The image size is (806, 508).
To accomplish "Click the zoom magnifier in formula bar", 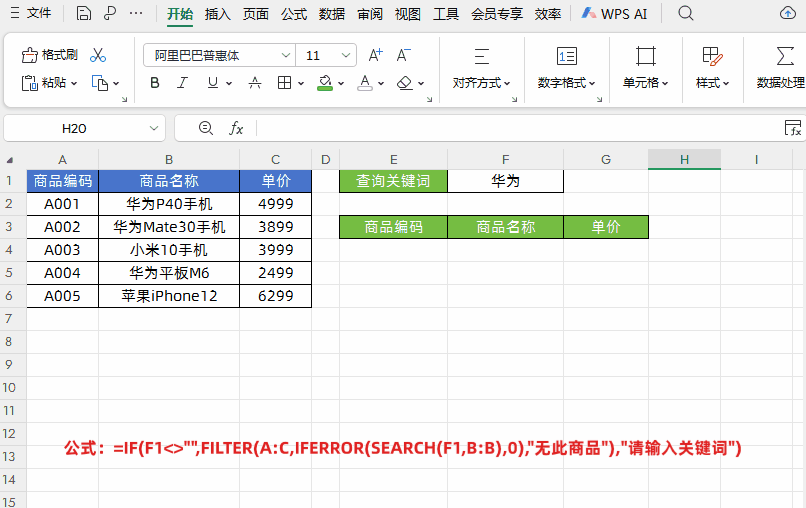I will coord(206,128).
